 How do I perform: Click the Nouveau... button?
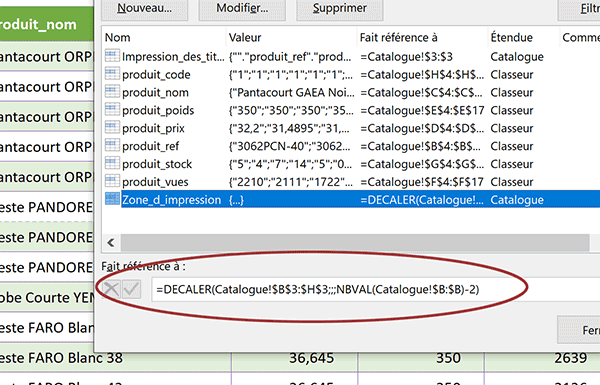(x=145, y=8)
